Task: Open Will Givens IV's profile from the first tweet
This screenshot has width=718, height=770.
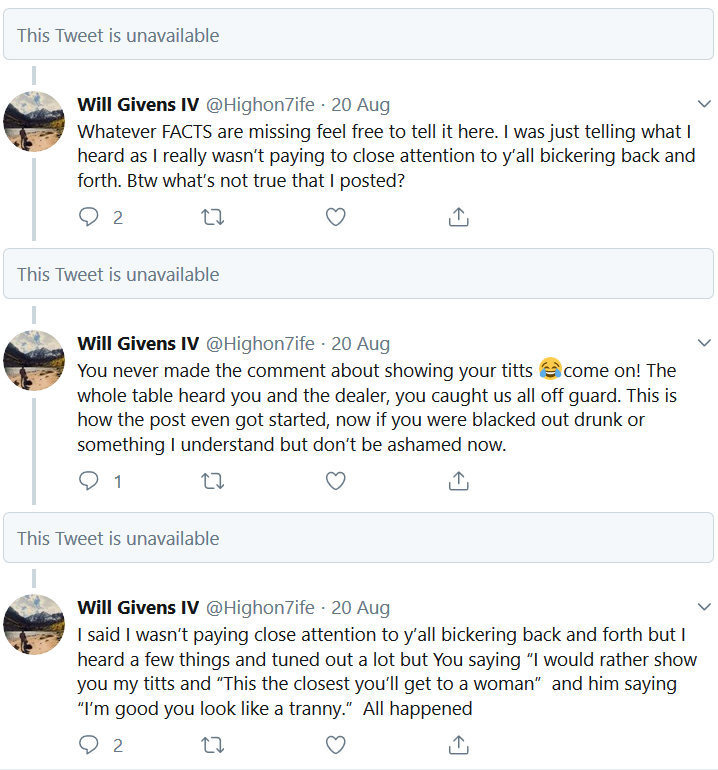Action: pyautogui.click(x=138, y=105)
